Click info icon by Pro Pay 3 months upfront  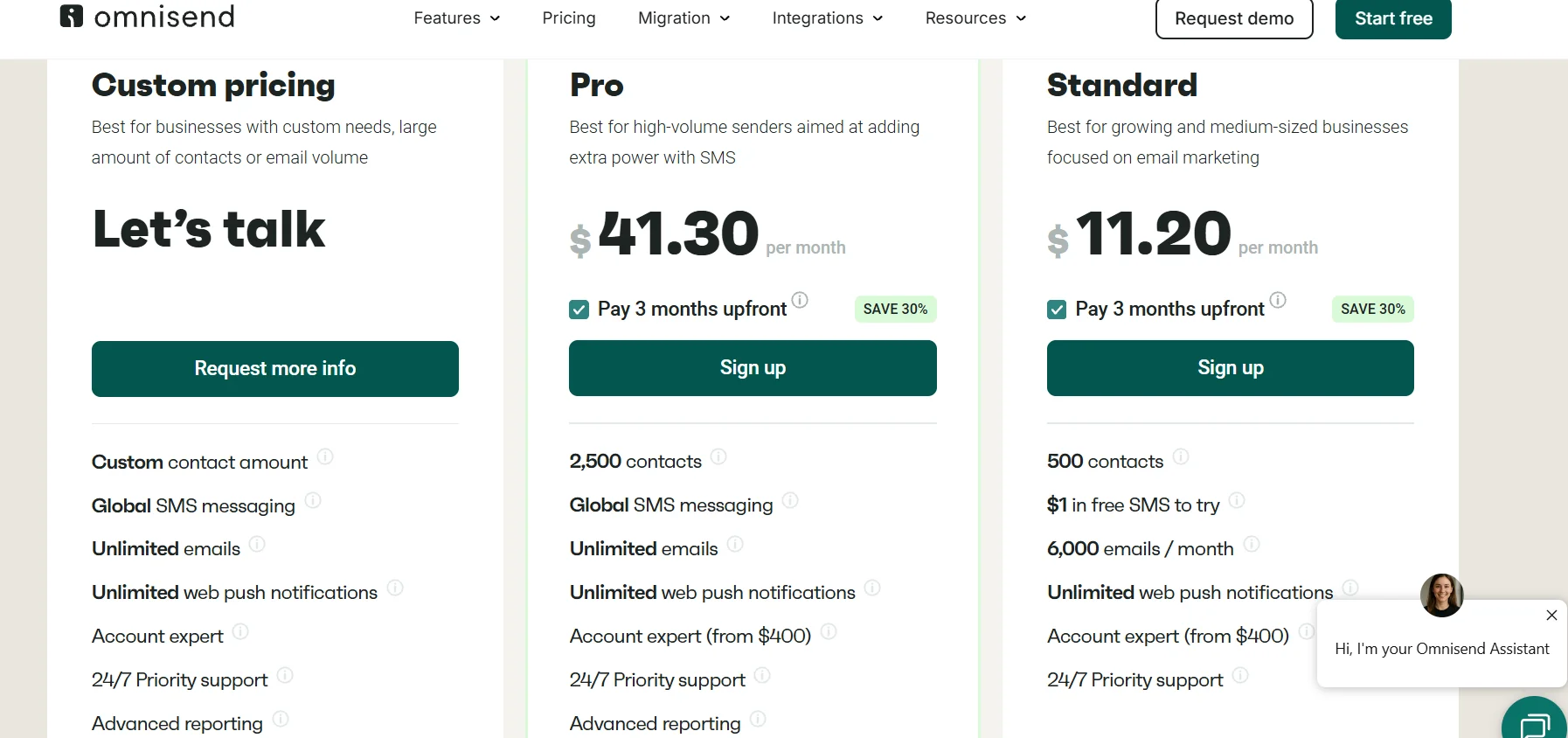point(800,300)
